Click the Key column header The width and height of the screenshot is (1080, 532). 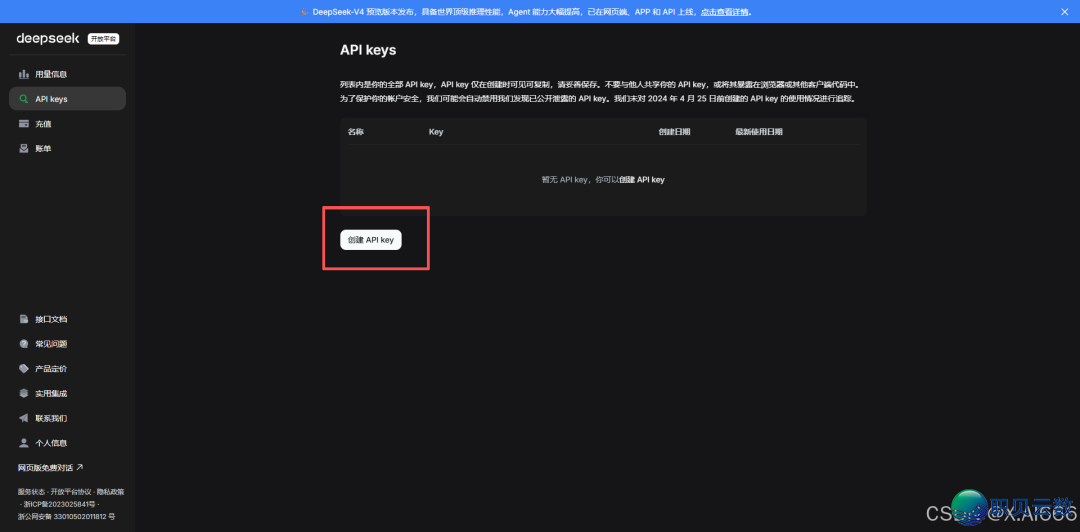[436, 132]
